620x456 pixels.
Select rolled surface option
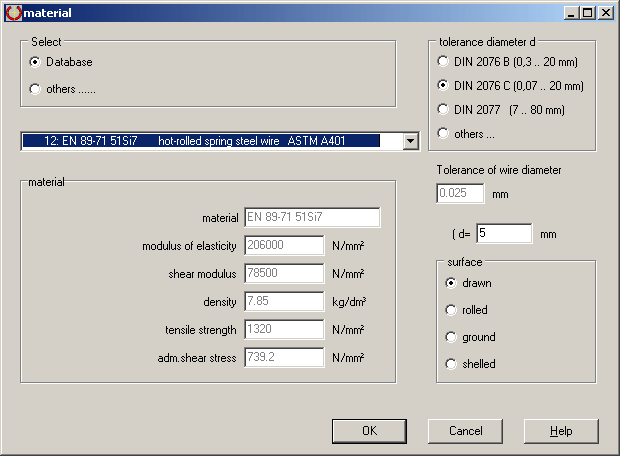(x=451, y=310)
